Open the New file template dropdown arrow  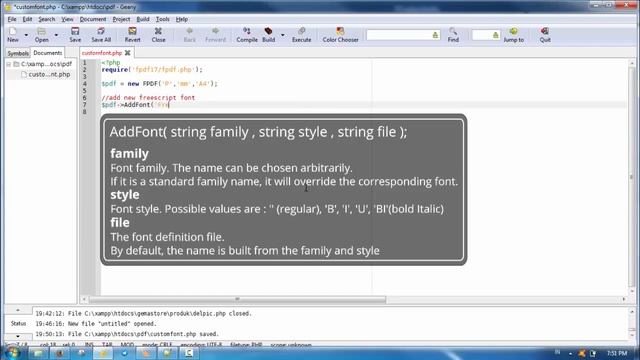(26, 35)
